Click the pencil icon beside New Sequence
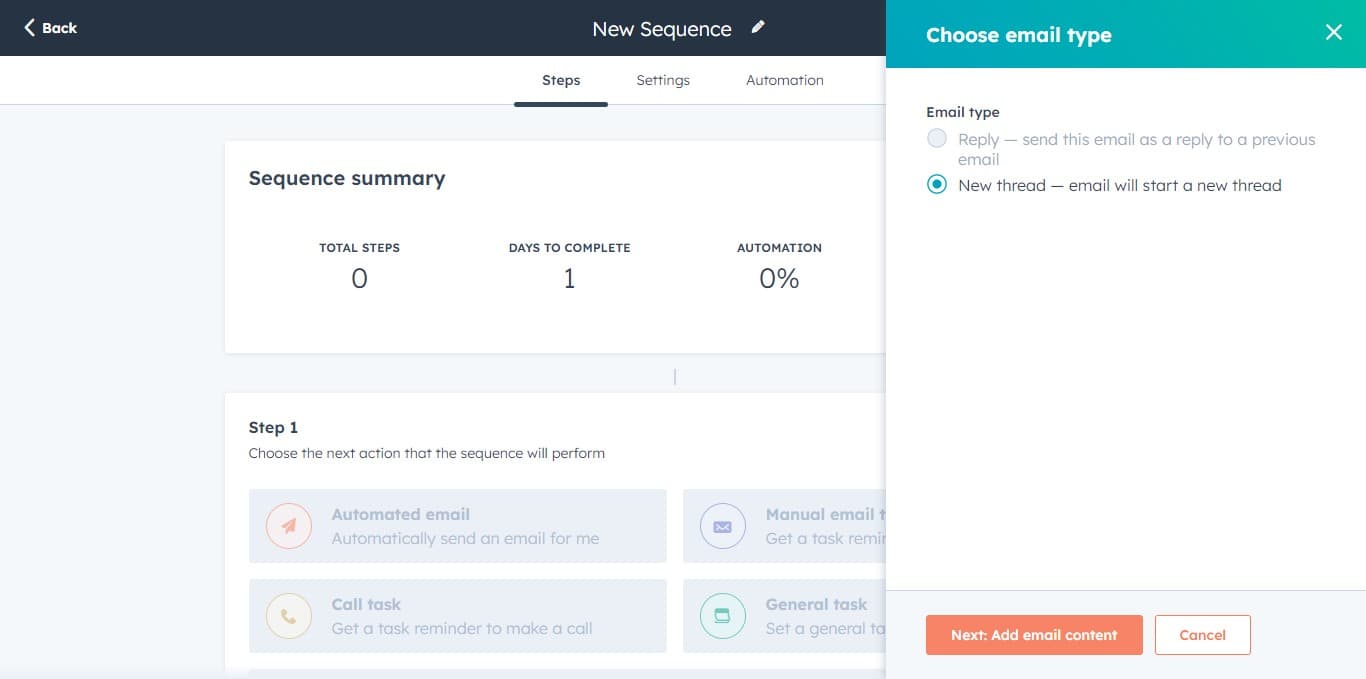The width and height of the screenshot is (1366, 679). click(x=758, y=28)
